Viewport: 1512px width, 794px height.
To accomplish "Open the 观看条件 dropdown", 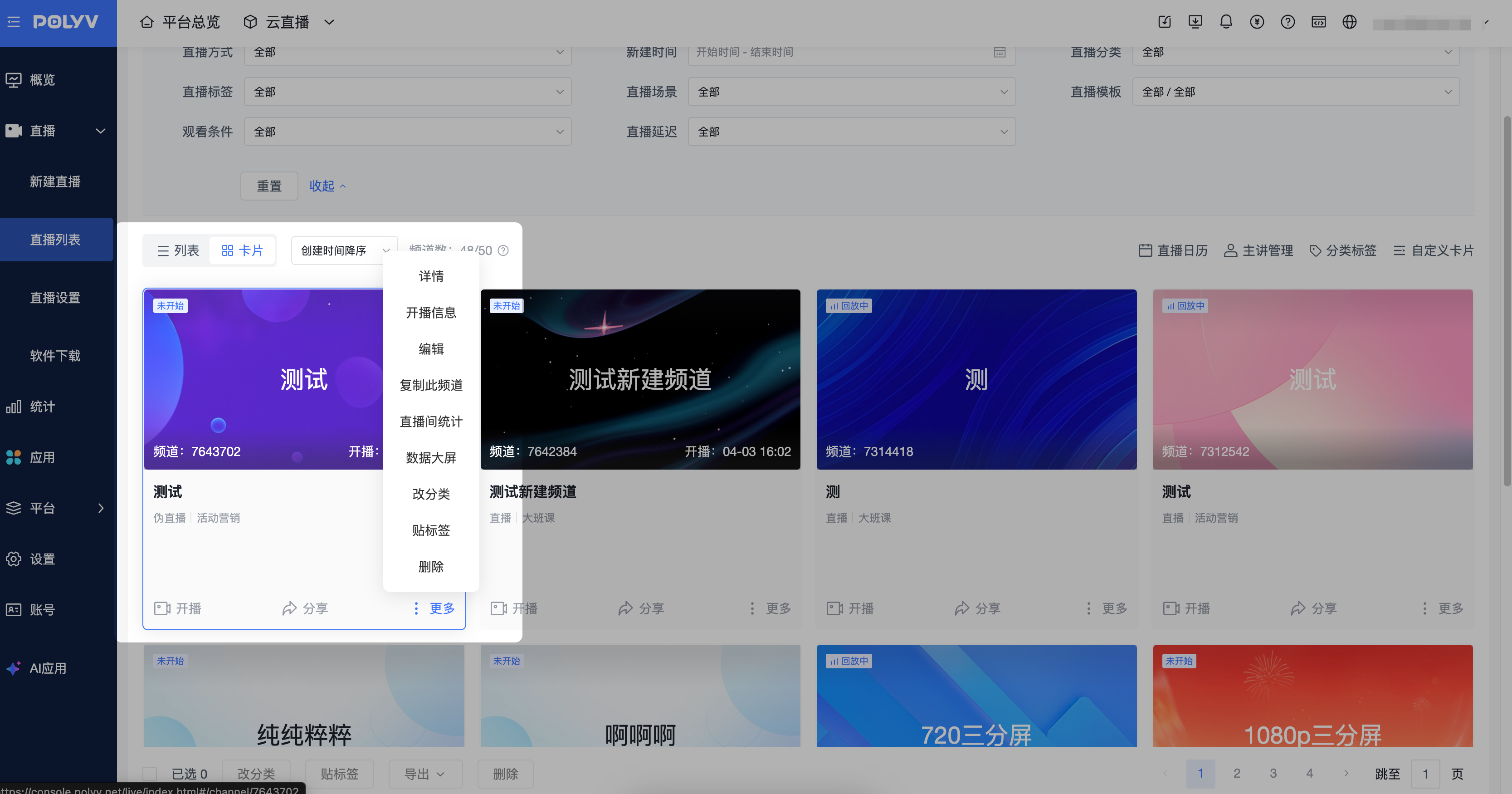I will click(x=407, y=132).
